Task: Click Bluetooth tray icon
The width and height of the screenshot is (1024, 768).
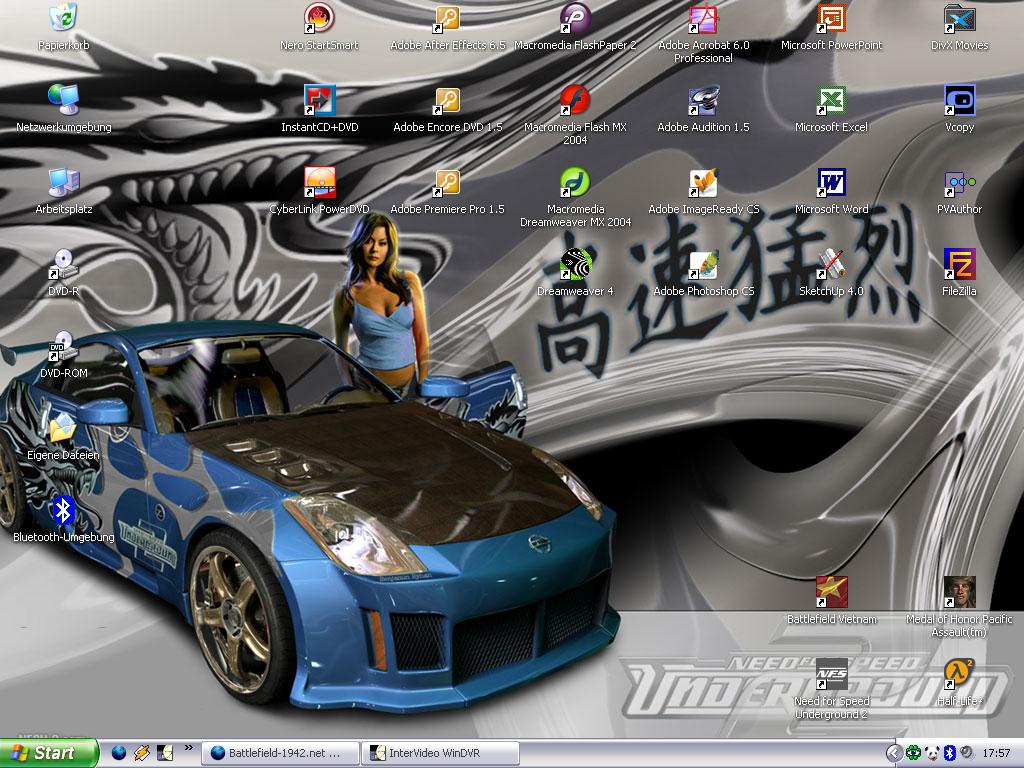Action: (x=950, y=753)
